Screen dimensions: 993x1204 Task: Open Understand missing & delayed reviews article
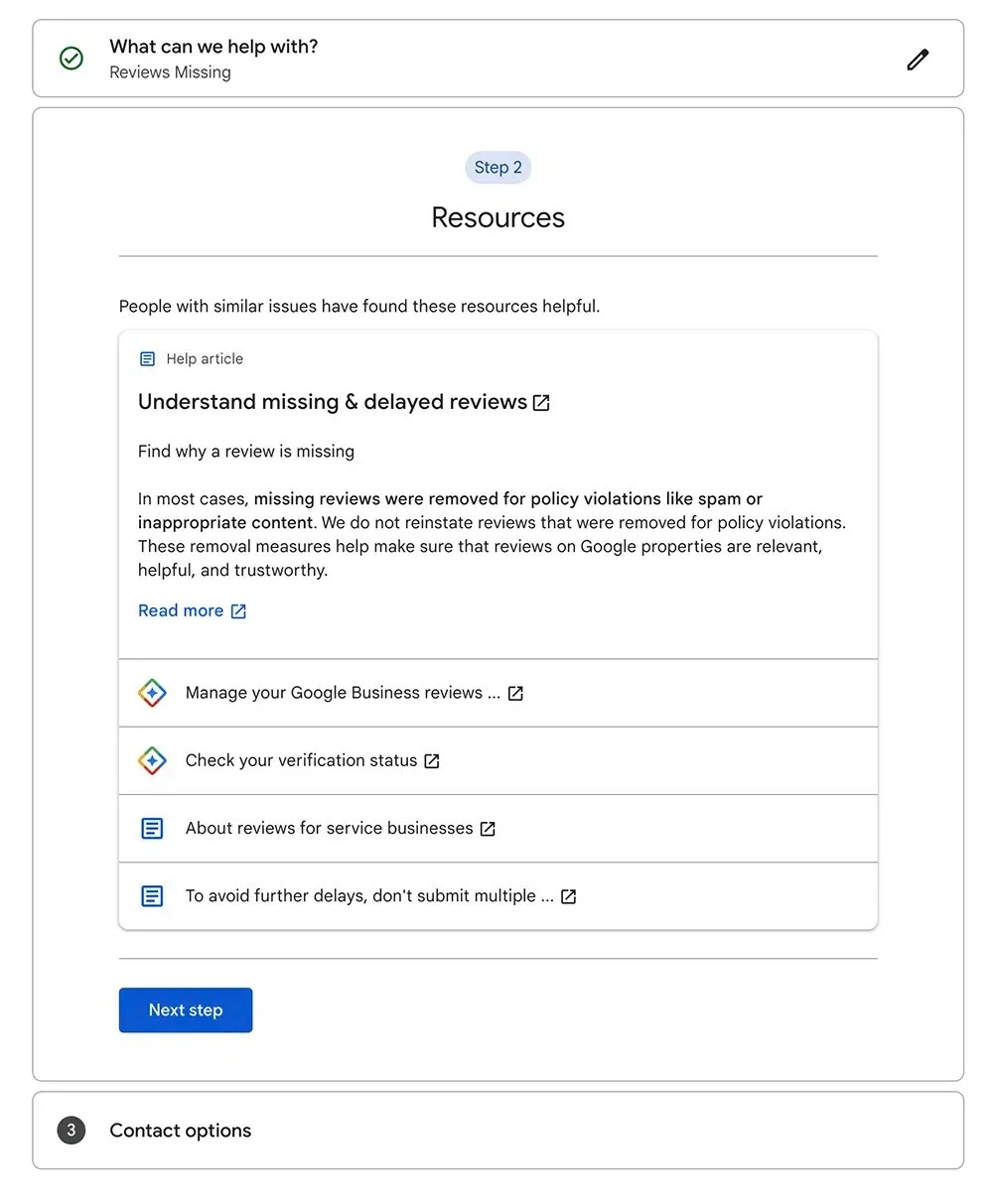pyautogui.click(x=333, y=402)
